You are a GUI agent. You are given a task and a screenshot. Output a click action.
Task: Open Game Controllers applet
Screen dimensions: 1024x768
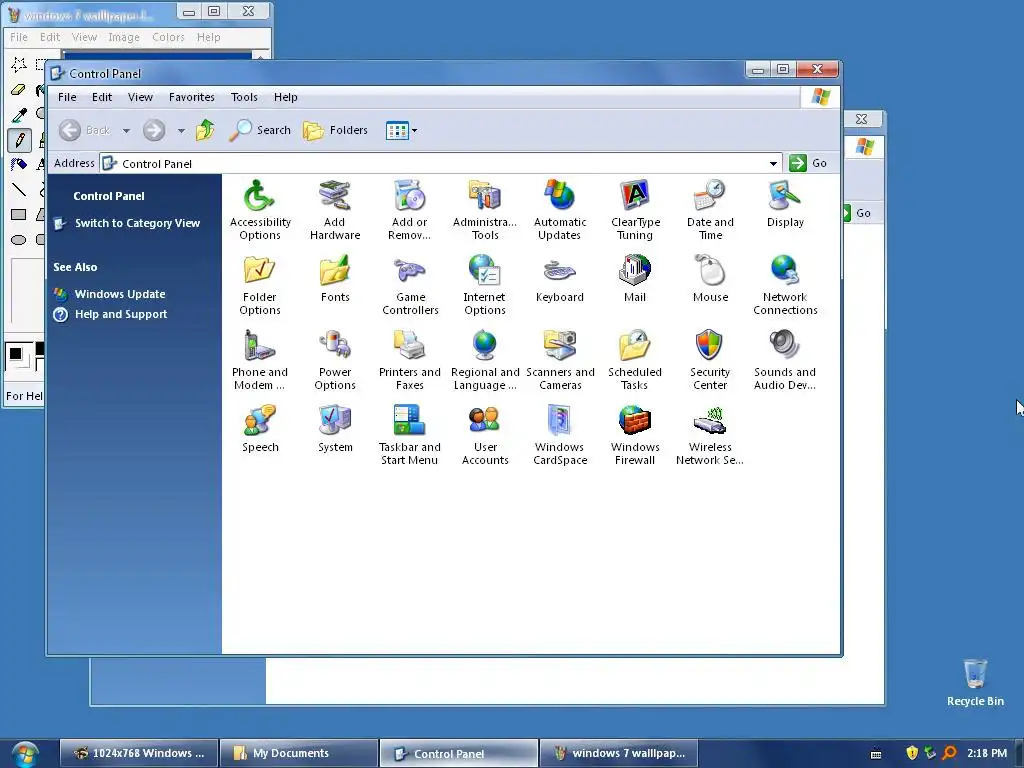tap(410, 285)
